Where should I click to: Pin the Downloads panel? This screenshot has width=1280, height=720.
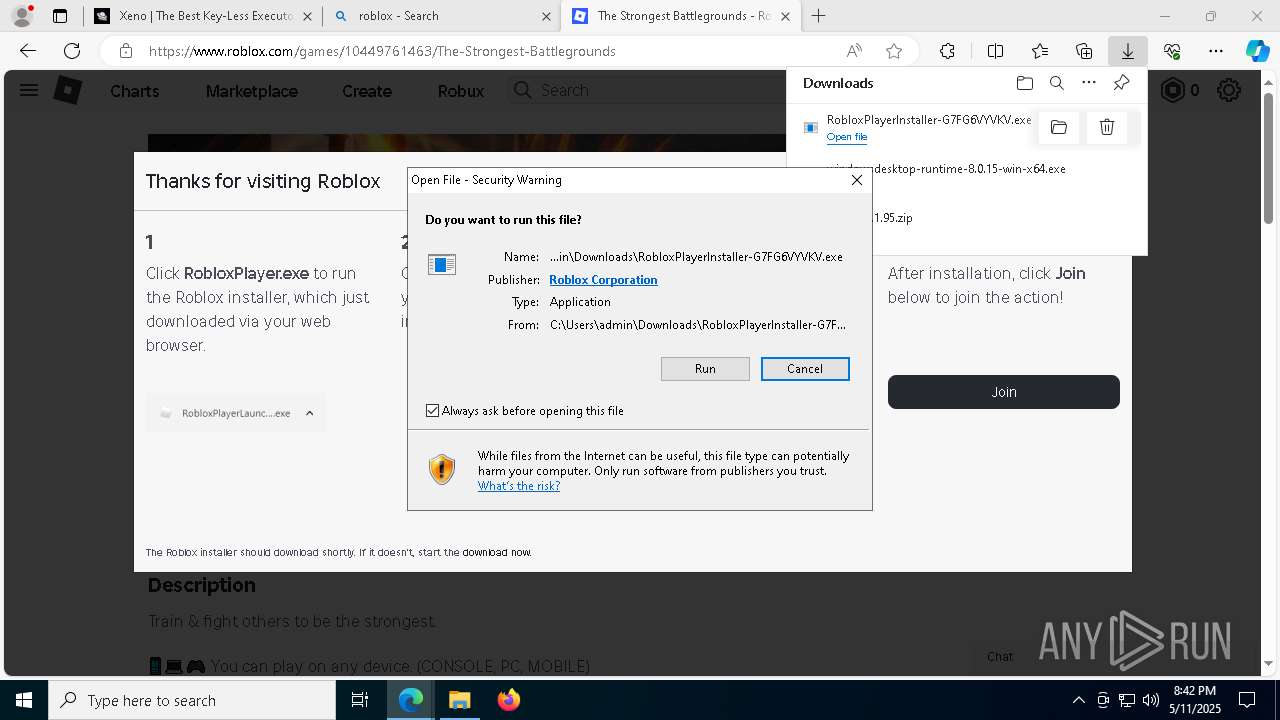pyautogui.click(x=1121, y=83)
